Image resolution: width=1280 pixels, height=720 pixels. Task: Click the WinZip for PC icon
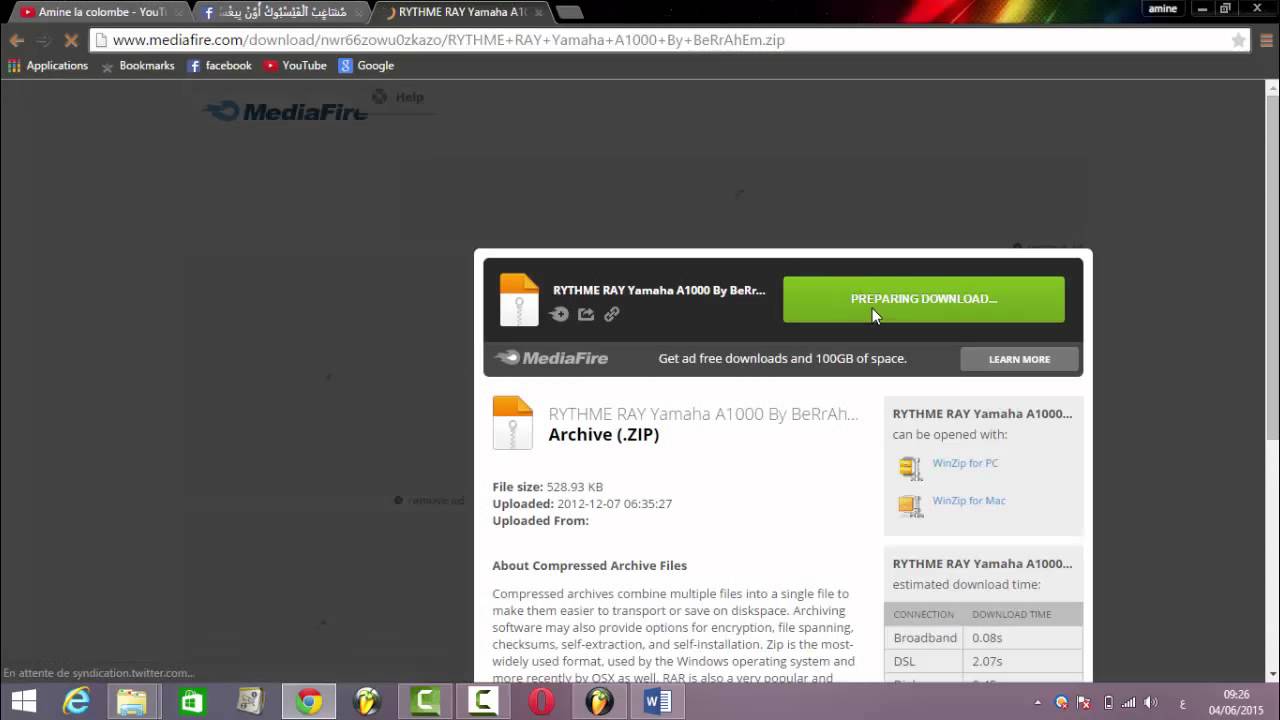point(910,468)
